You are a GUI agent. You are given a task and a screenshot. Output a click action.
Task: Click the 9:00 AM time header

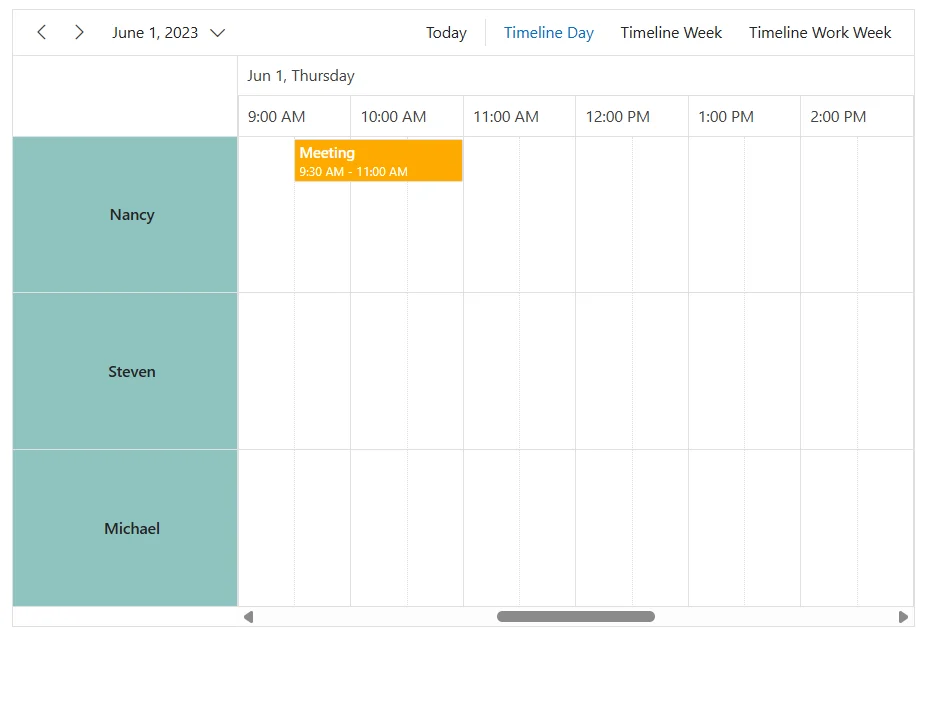point(294,116)
